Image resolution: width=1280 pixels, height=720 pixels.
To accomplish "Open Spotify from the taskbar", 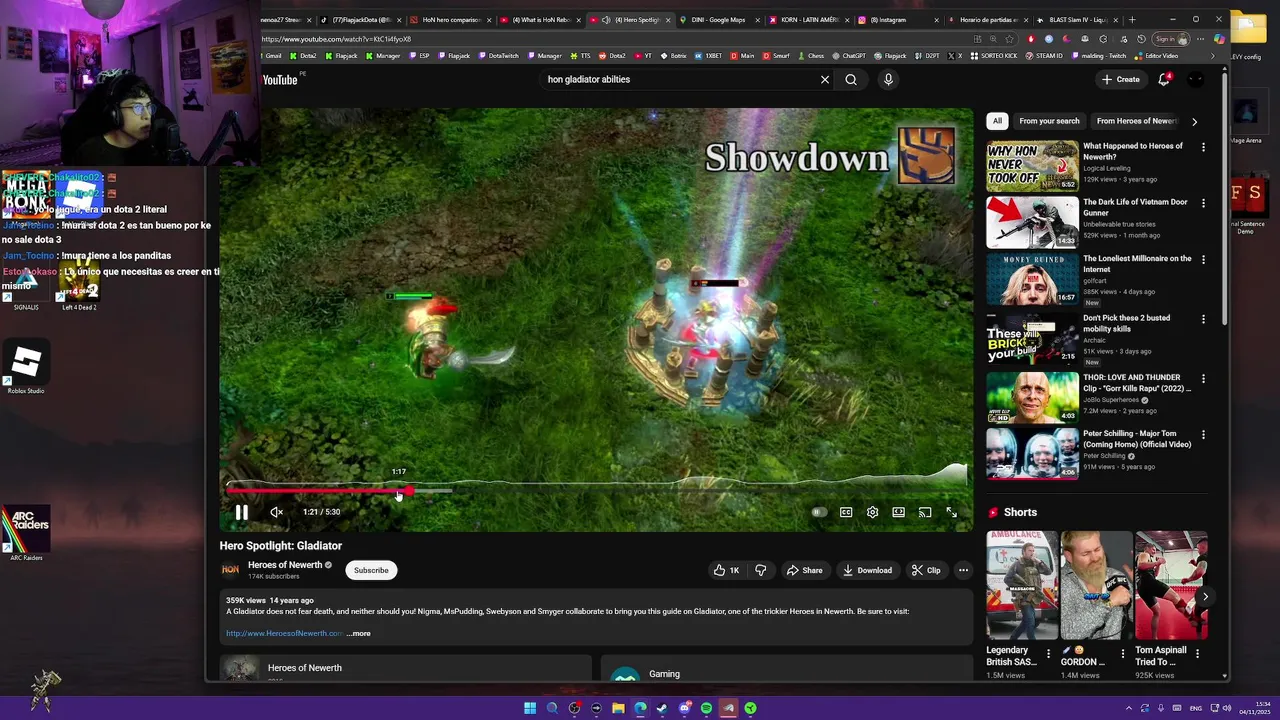I will click(706, 708).
